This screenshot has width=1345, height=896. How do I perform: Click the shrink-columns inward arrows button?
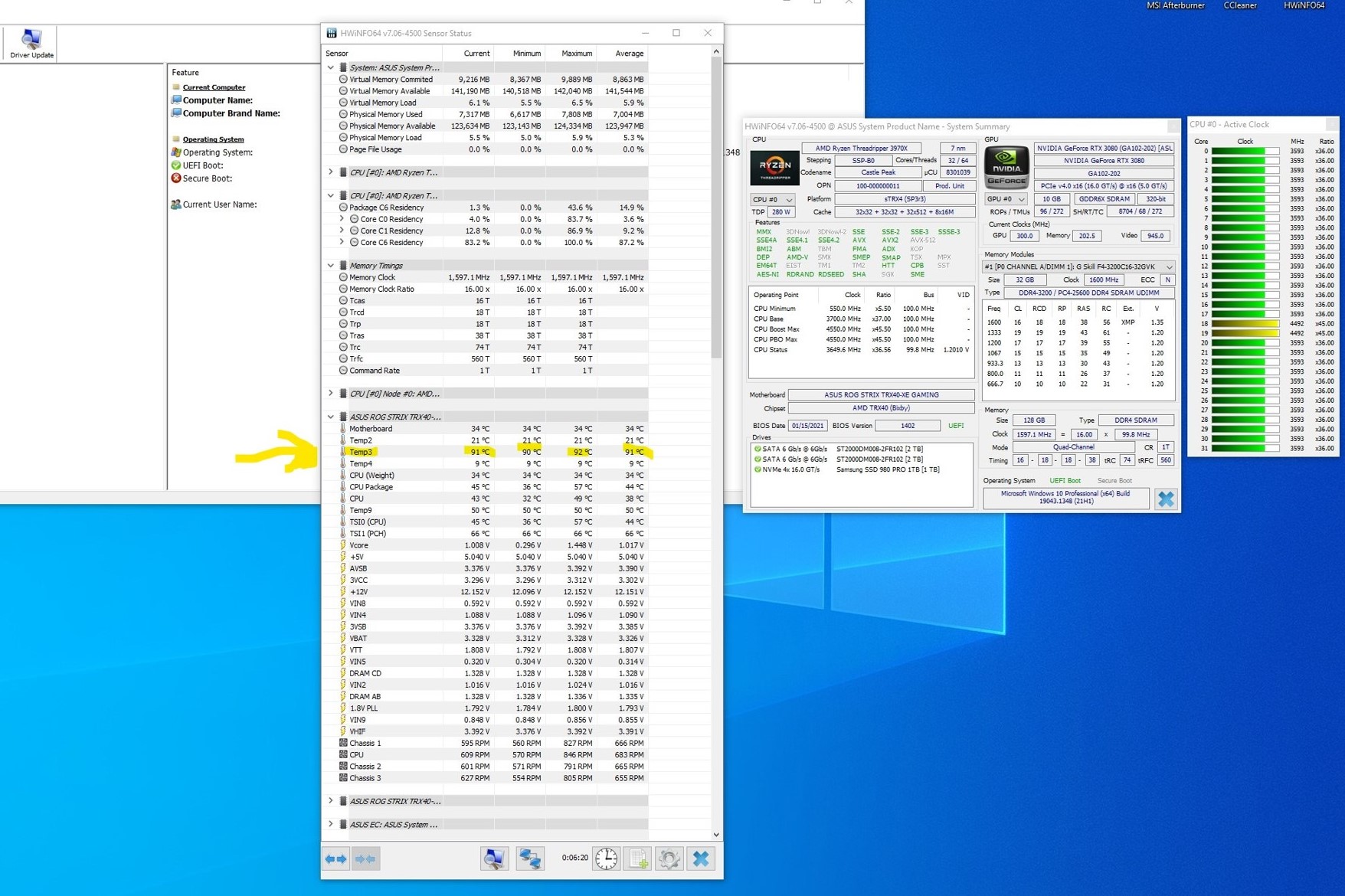tap(365, 859)
